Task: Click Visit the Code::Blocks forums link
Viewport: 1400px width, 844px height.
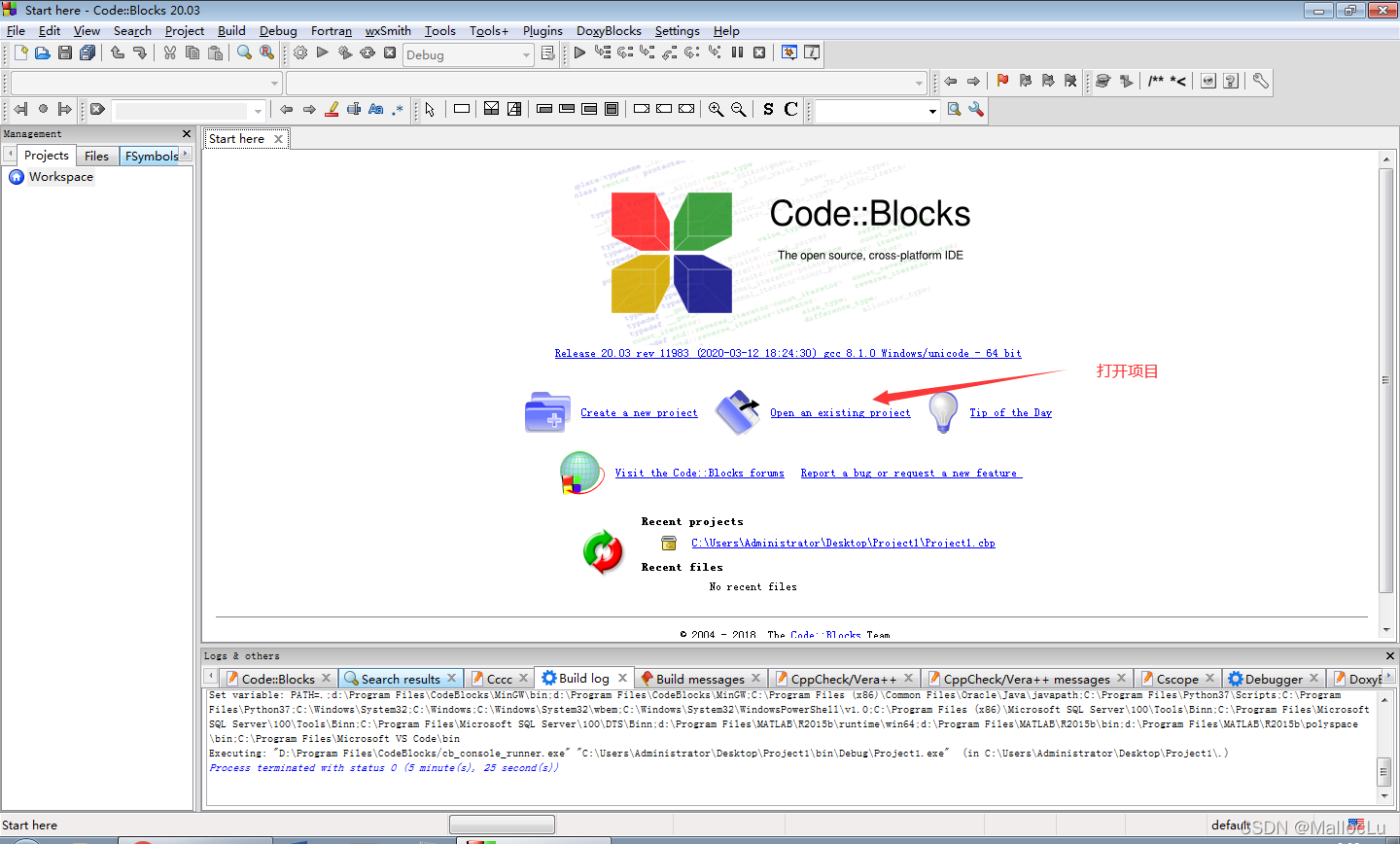Action: [x=699, y=473]
